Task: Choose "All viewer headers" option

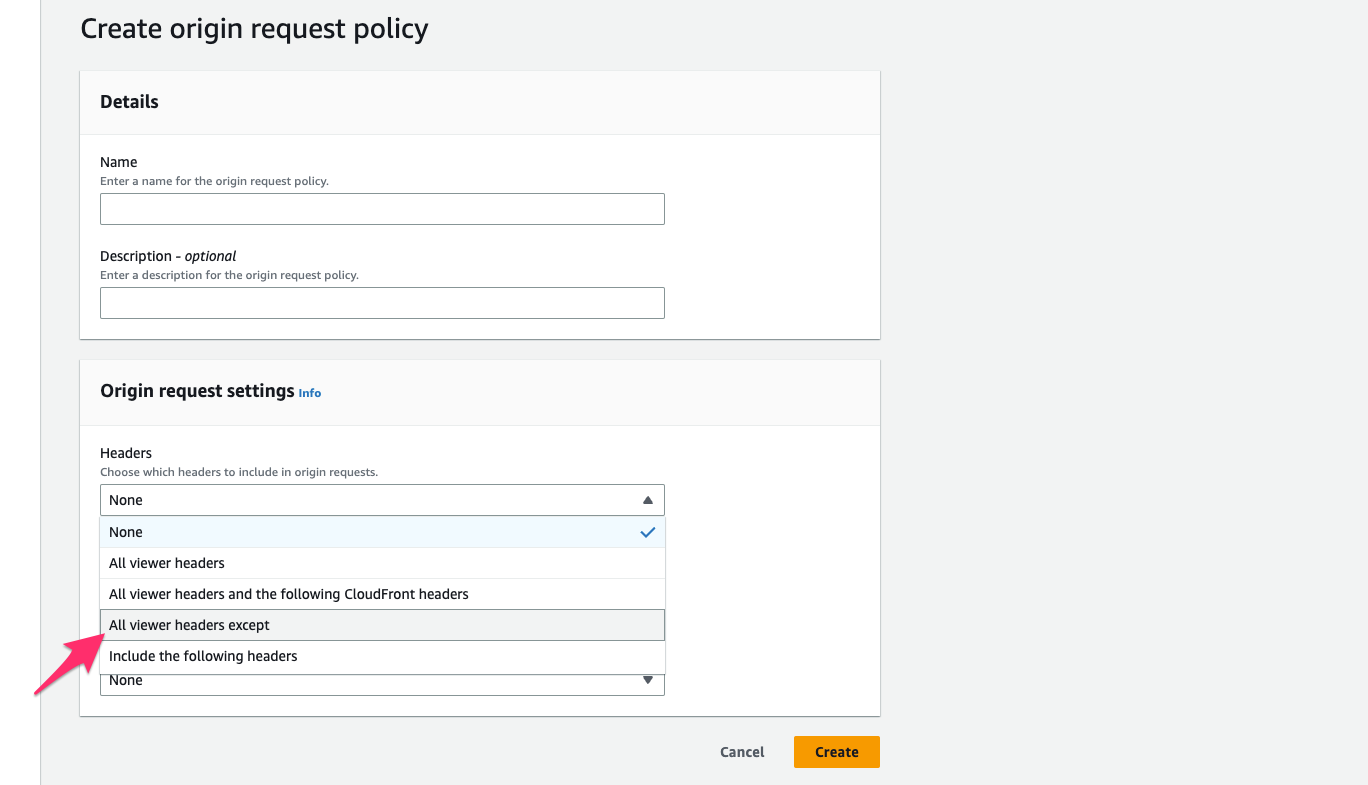Action: tap(382, 563)
